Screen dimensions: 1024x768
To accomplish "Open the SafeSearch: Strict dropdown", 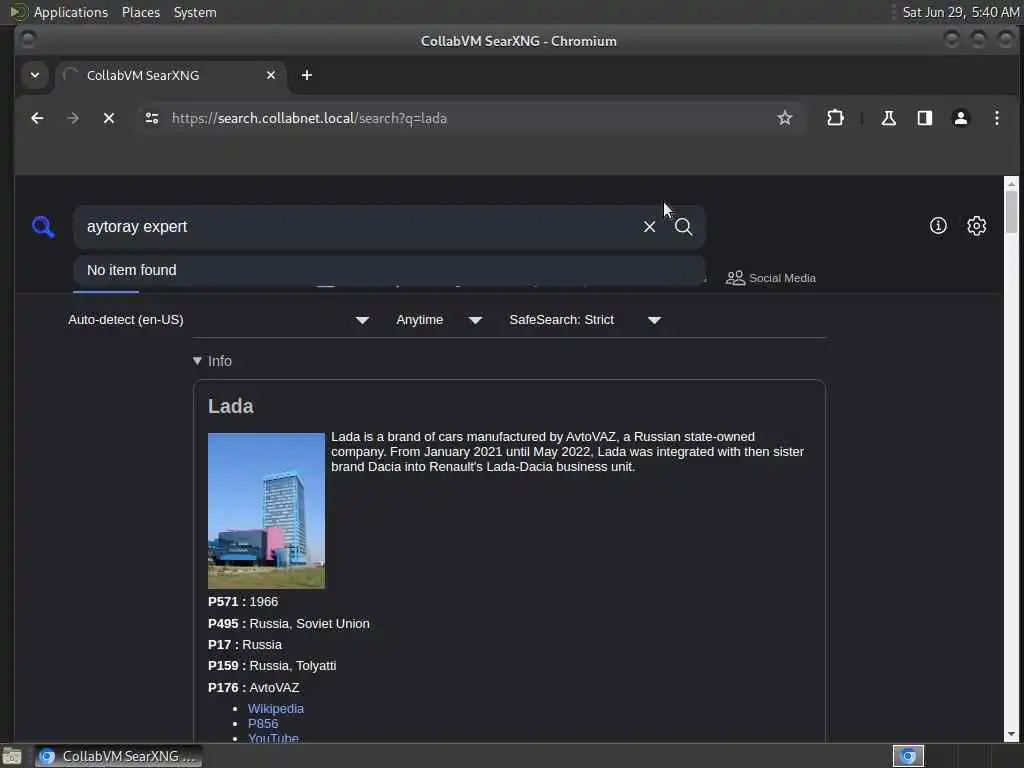I will coord(585,320).
